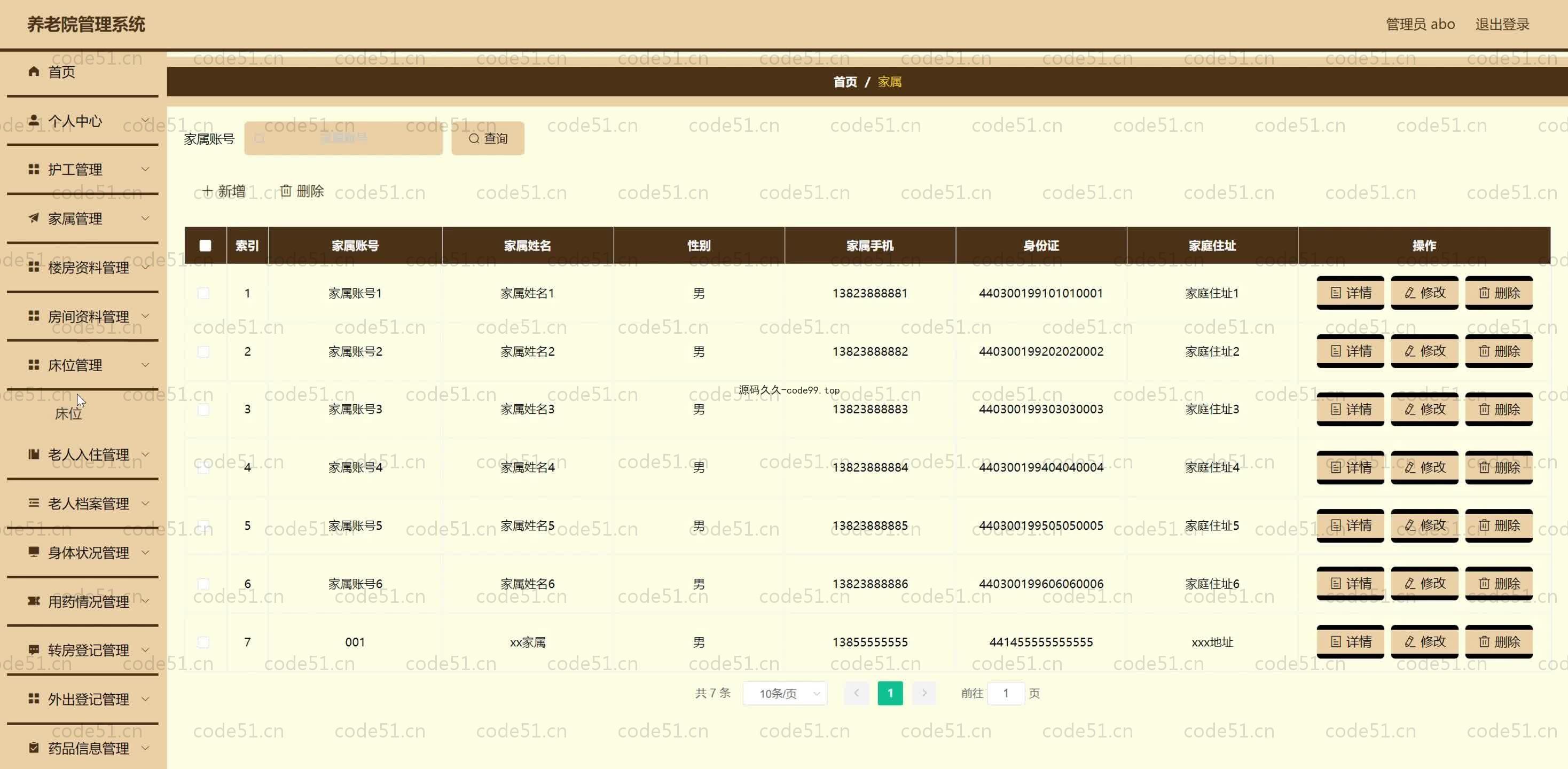1568x769 pixels.
Task: Click the trash icon of toolbar 删除
Action: (x=286, y=191)
